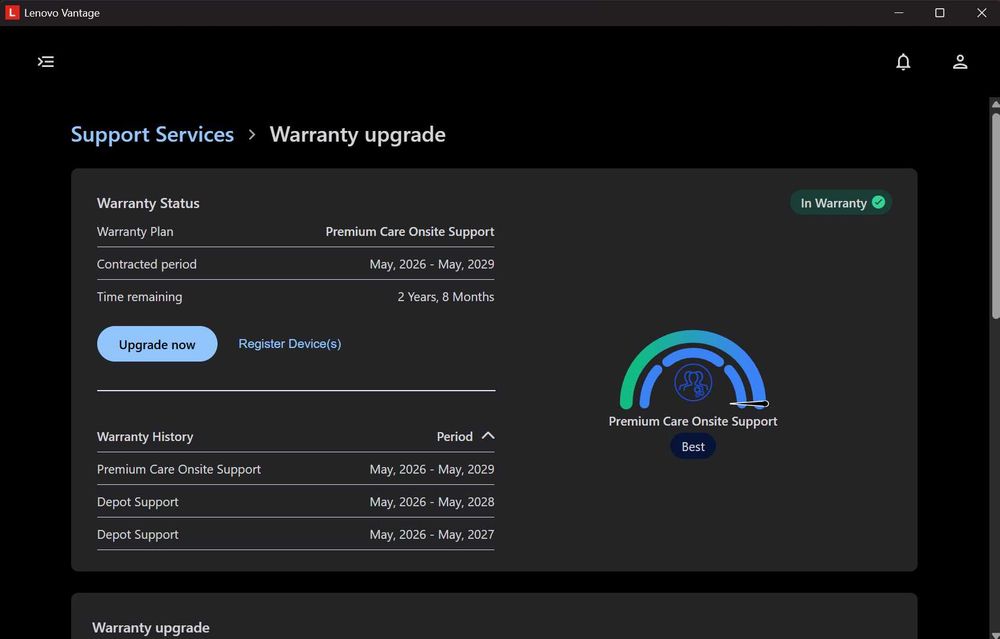This screenshot has height=639, width=1000.
Task: Open the user account profile icon
Action: point(960,62)
